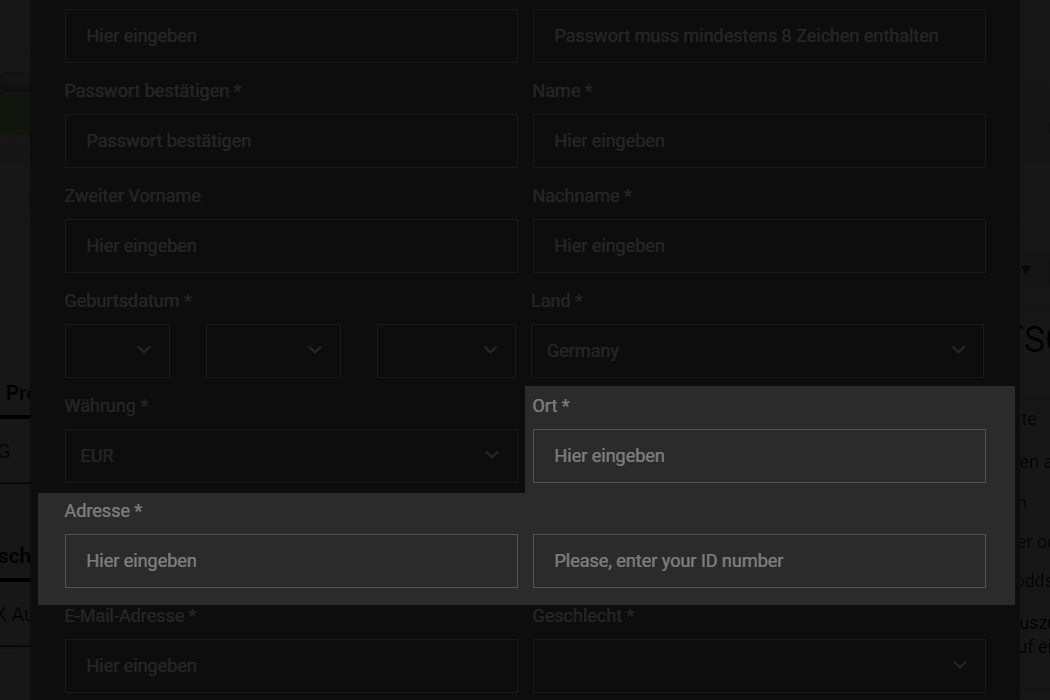Screen dimensions: 1050x700
Task: Click the Adresse input field
Action: point(291,561)
